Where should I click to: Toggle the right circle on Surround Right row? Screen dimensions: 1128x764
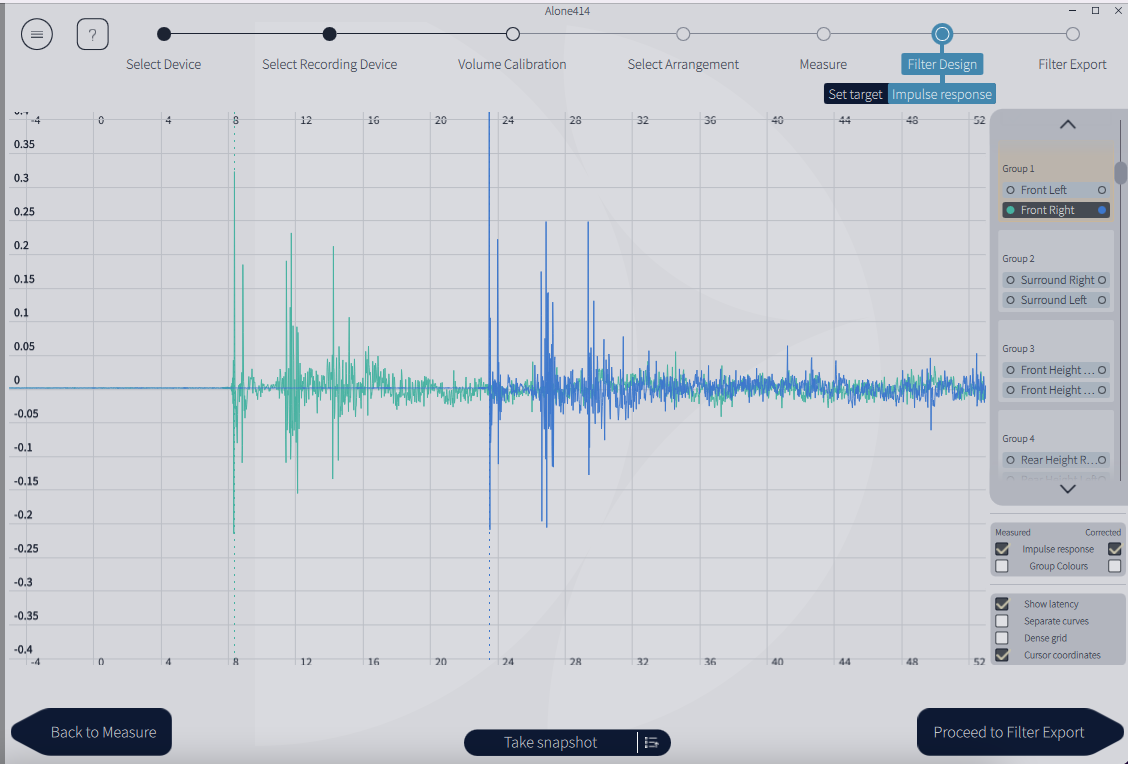click(x=1102, y=280)
